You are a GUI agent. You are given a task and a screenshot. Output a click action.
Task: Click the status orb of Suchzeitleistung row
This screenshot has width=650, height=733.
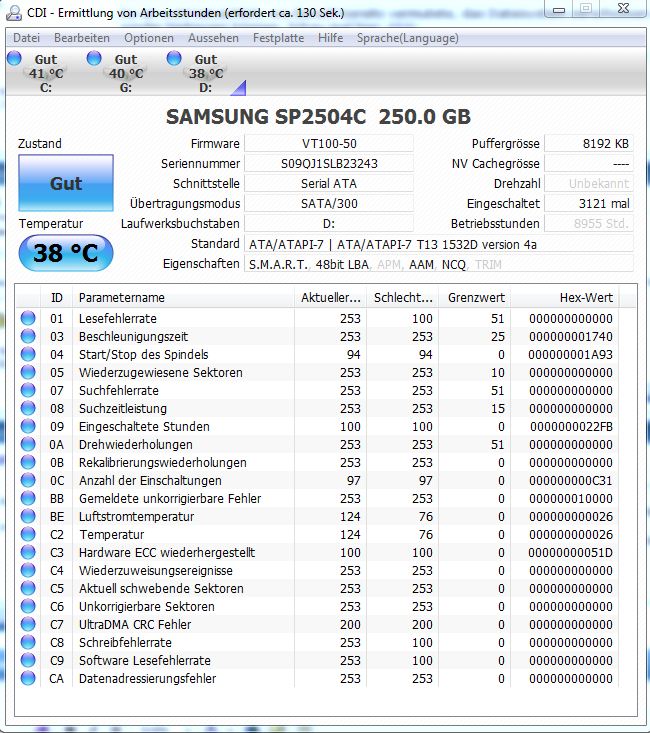28,408
